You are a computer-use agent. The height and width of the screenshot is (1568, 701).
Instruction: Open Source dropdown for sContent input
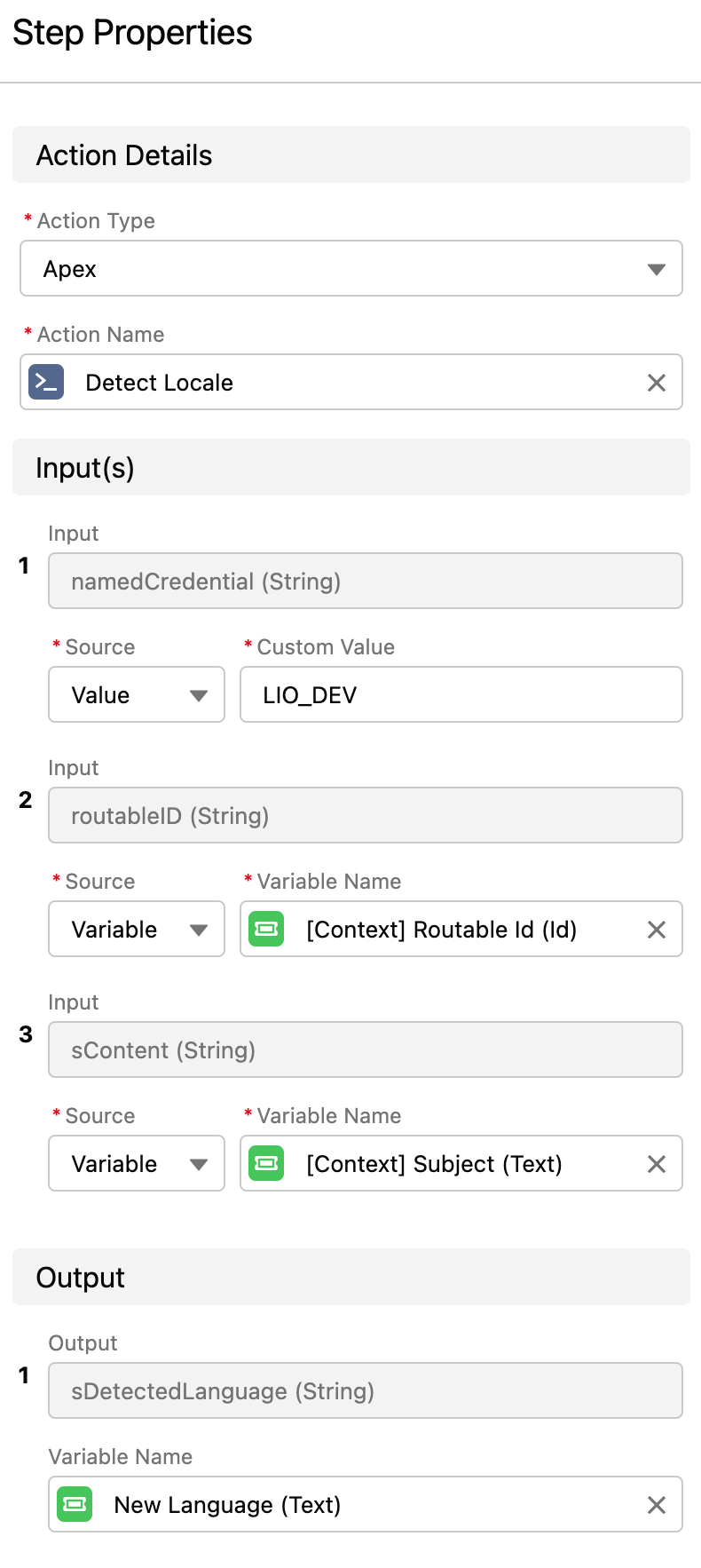tap(137, 1163)
